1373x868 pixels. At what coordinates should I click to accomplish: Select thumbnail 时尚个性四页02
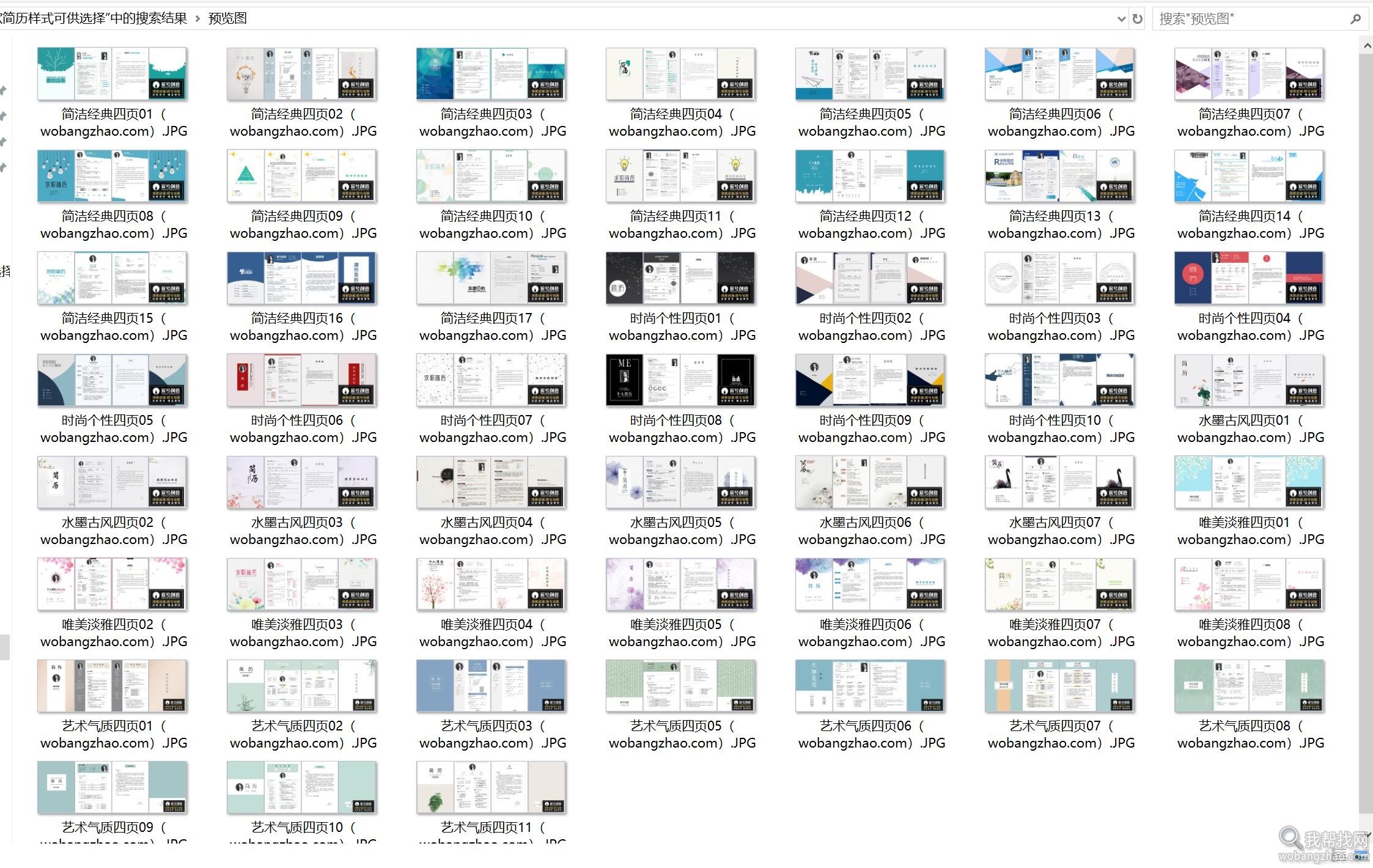point(871,278)
